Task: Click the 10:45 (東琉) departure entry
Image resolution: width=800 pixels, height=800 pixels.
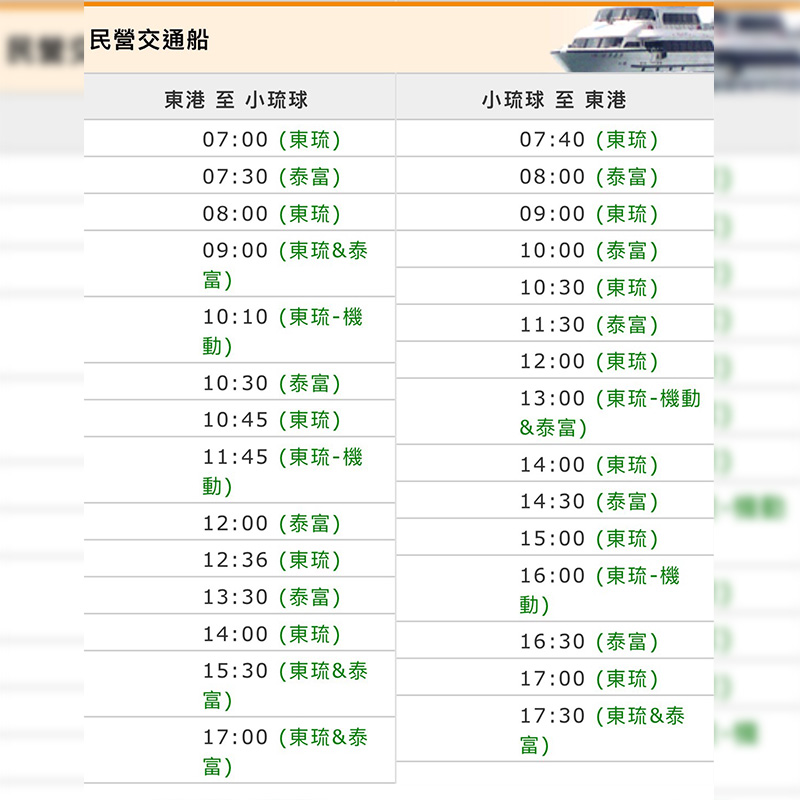Action: pos(271,420)
